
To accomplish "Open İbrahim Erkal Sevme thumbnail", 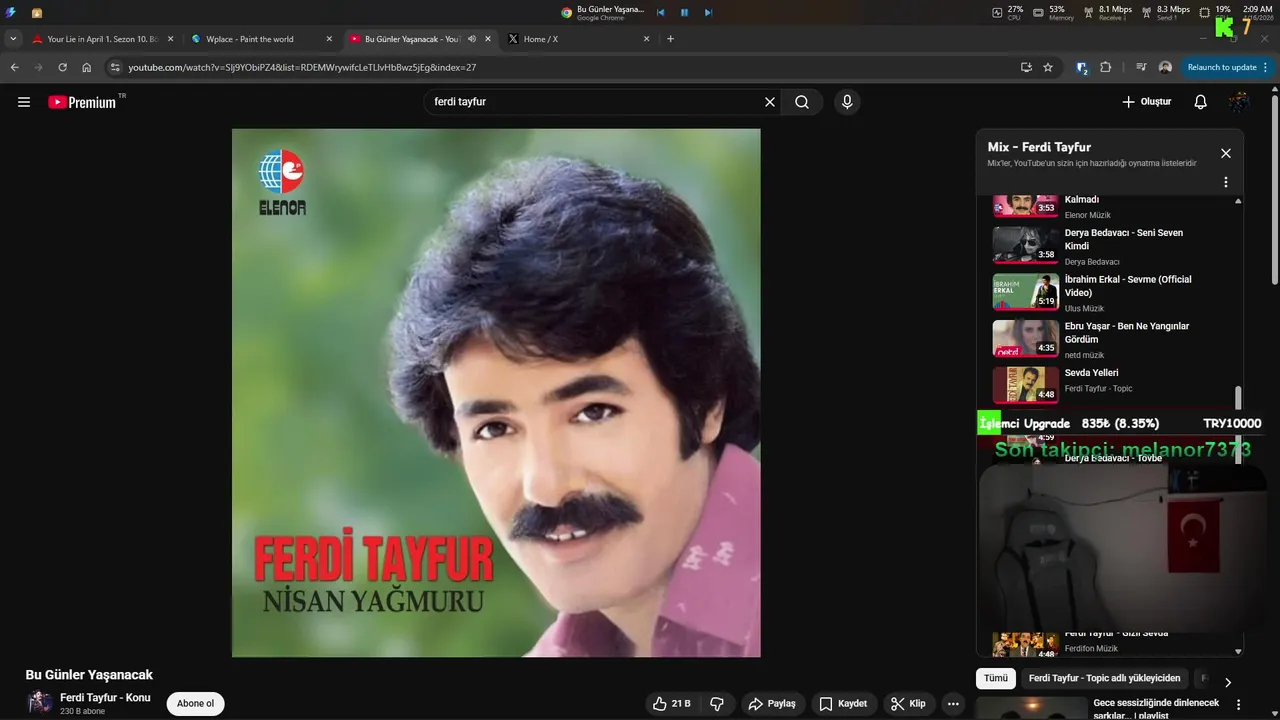I will point(1025,291).
